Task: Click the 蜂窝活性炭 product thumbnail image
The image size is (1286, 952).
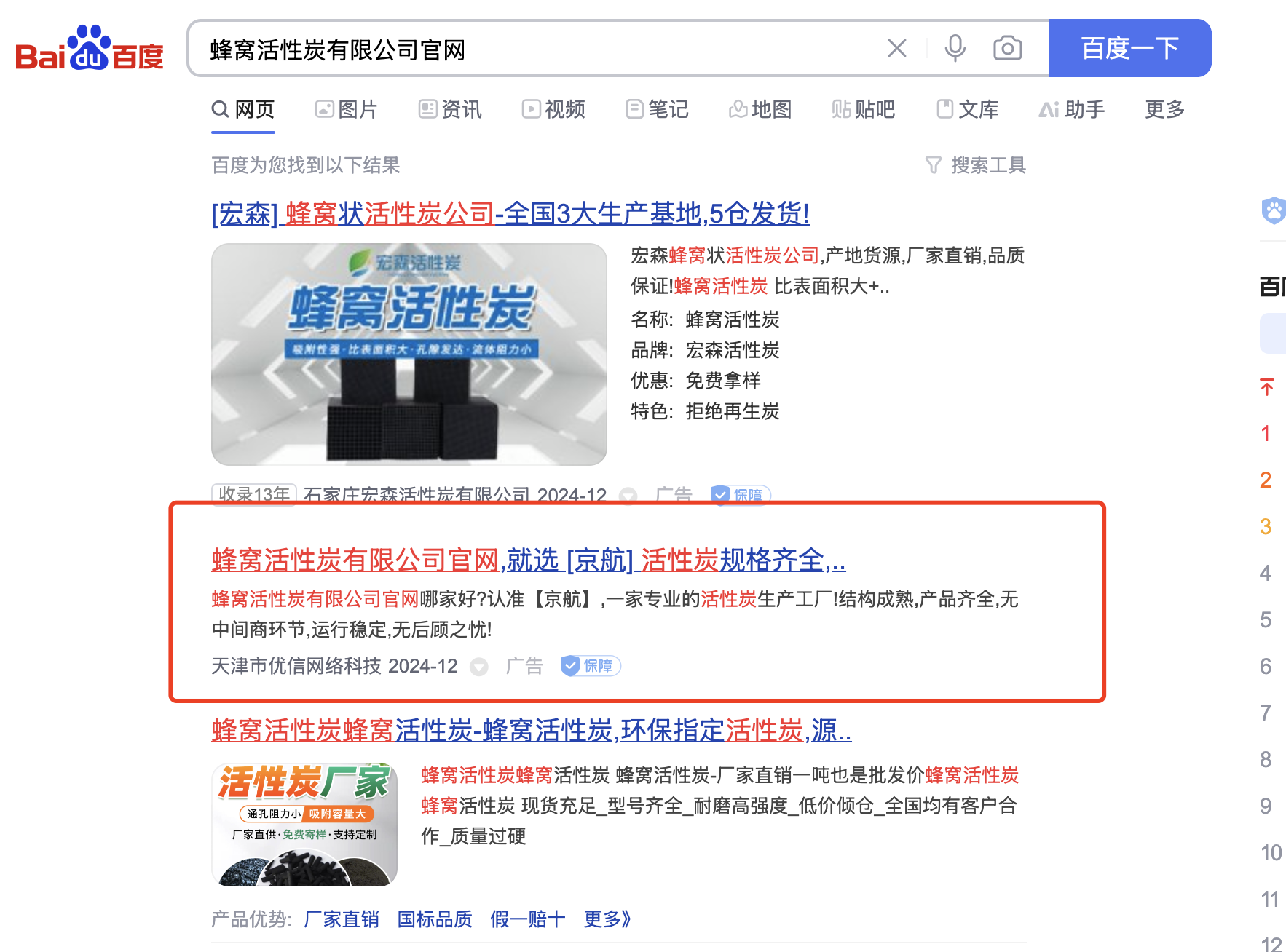Action: (x=409, y=354)
